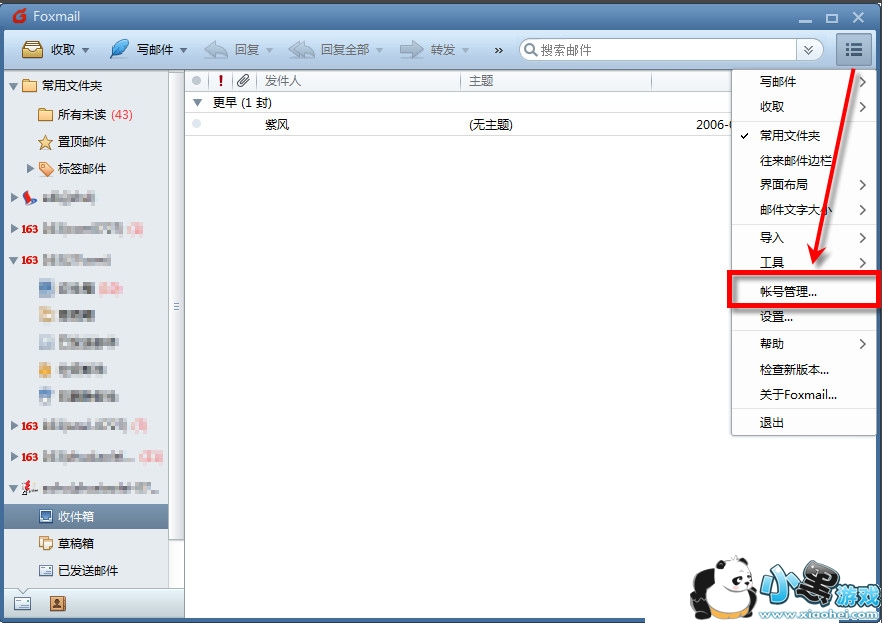
Task: Click the sidebar splitter handle
Action: (x=177, y=306)
